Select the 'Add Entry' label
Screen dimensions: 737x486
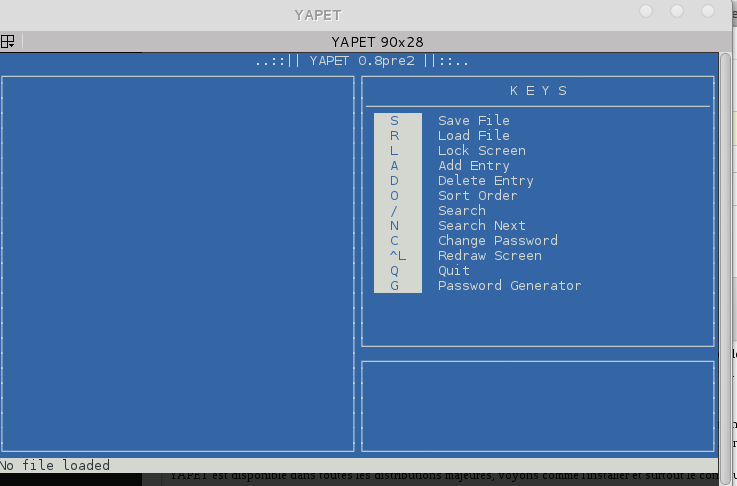(474, 166)
